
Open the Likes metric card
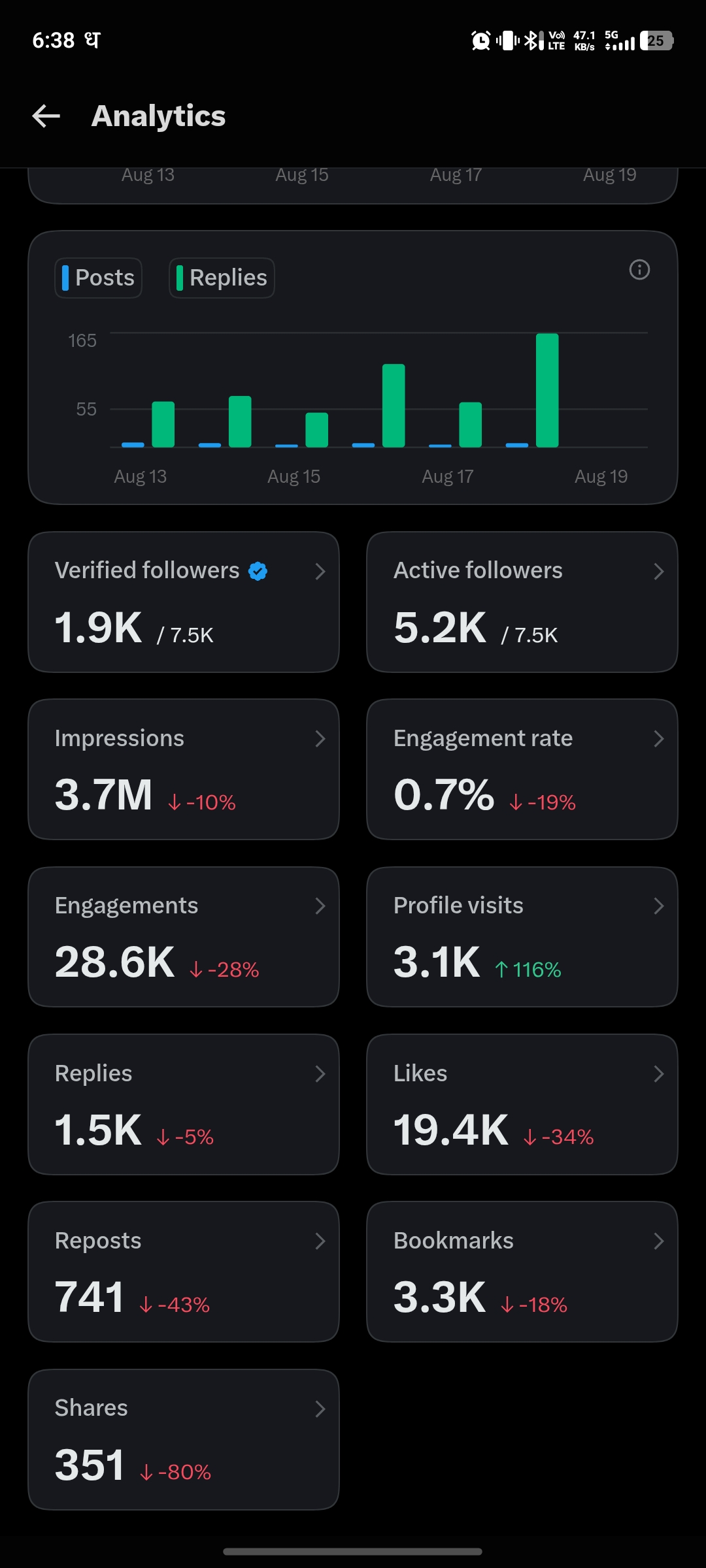point(522,1104)
